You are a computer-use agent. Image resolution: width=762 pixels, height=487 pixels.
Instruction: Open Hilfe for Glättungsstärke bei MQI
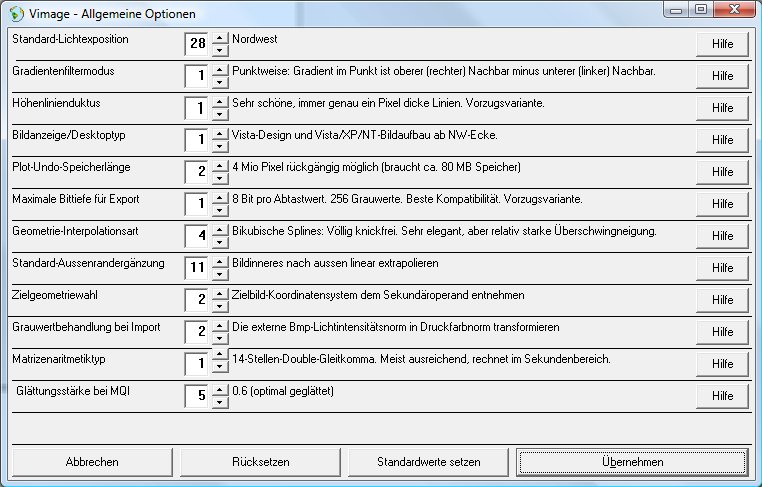[722, 396]
